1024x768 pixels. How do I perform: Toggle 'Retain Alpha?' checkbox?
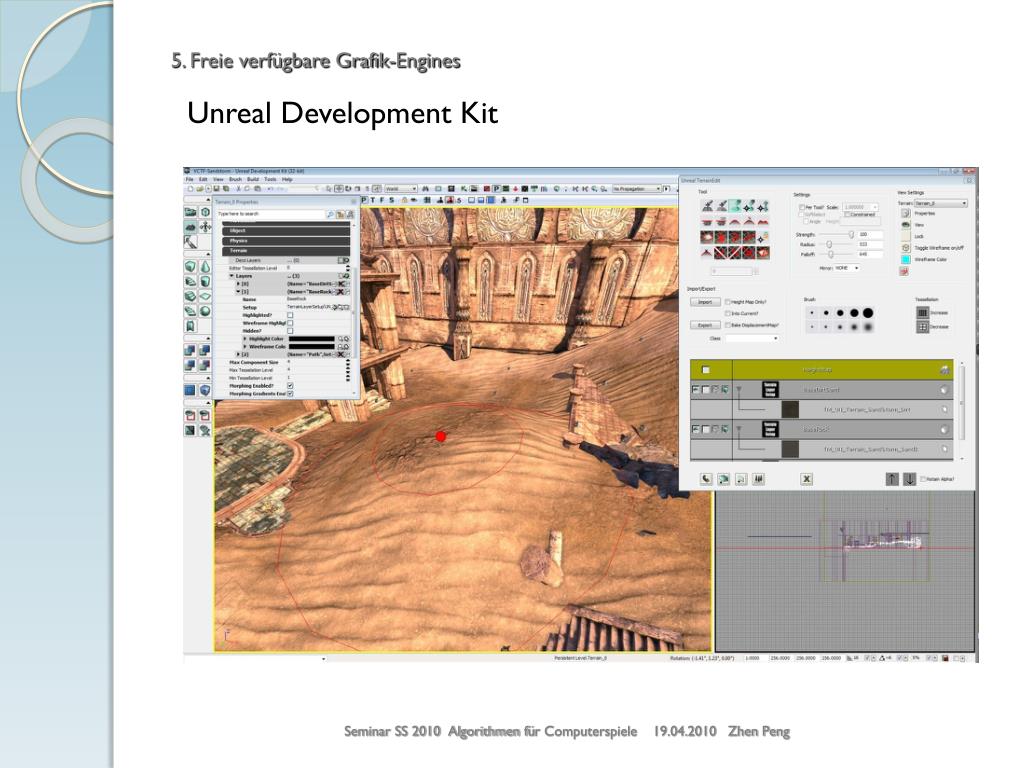click(x=923, y=479)
